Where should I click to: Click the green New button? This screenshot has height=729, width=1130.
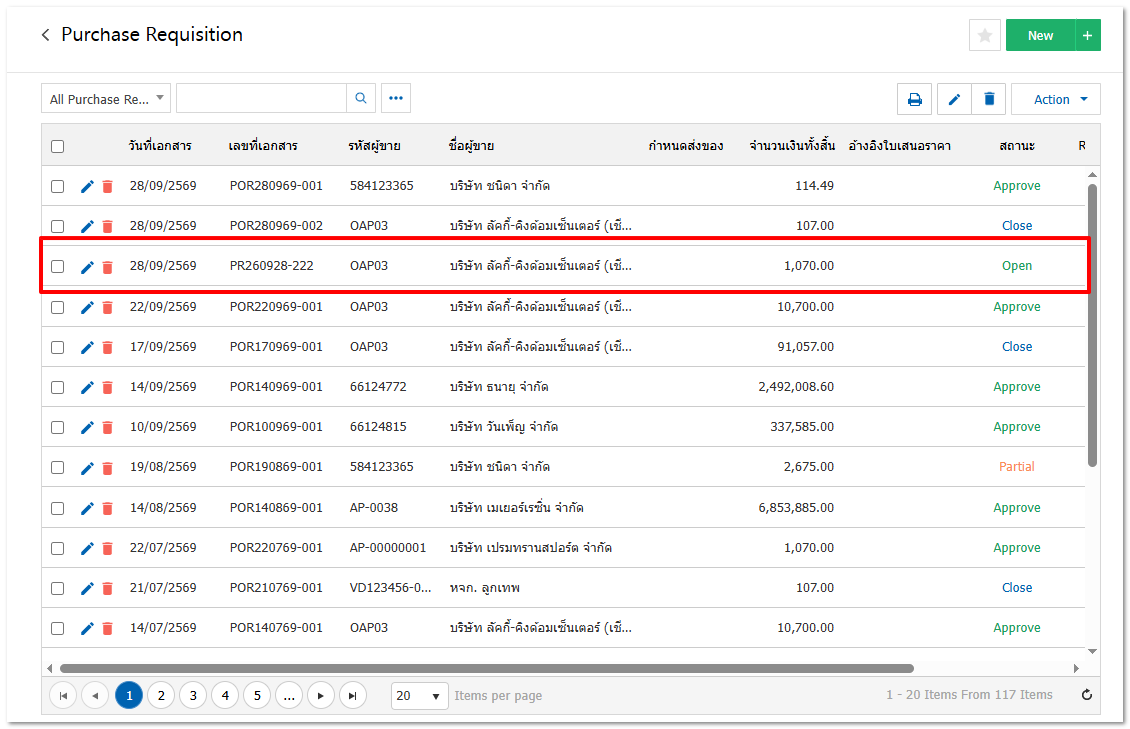[1040, 35]
